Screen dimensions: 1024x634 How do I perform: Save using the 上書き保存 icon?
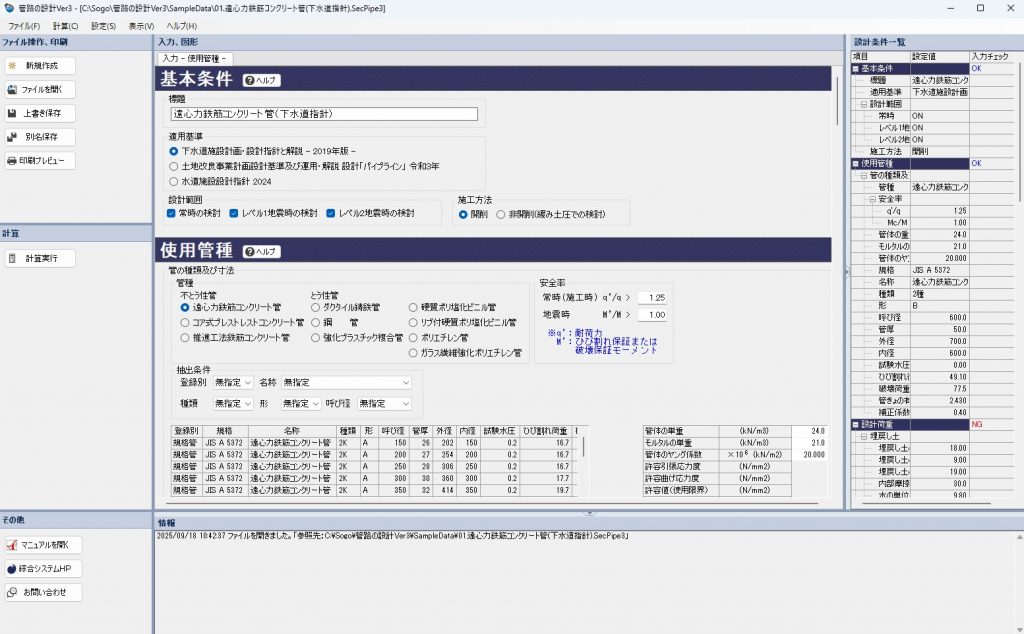point(42,114)
